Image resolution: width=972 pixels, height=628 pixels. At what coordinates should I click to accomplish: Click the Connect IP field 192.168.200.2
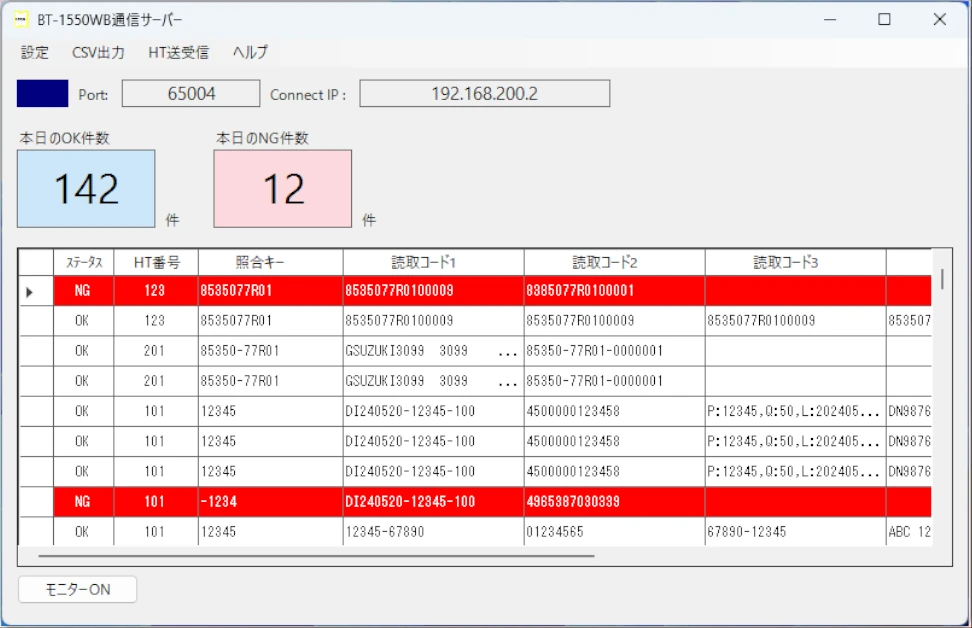[x=484, y=94]
